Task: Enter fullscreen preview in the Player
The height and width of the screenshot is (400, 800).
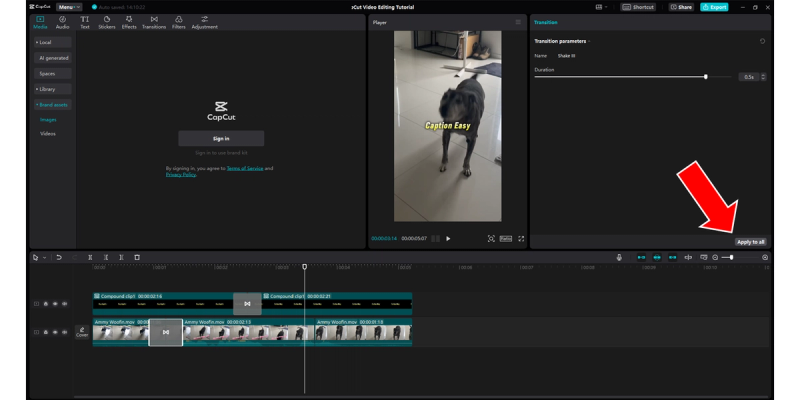Action: point(521,238)
